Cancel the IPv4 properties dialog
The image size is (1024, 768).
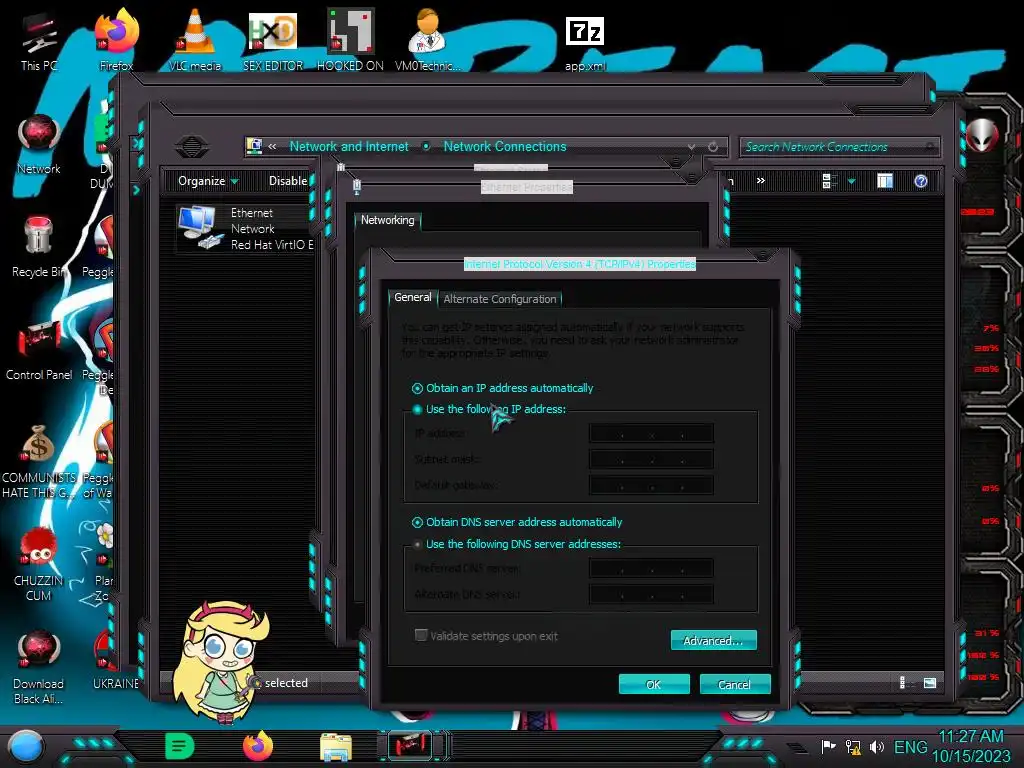735,684
